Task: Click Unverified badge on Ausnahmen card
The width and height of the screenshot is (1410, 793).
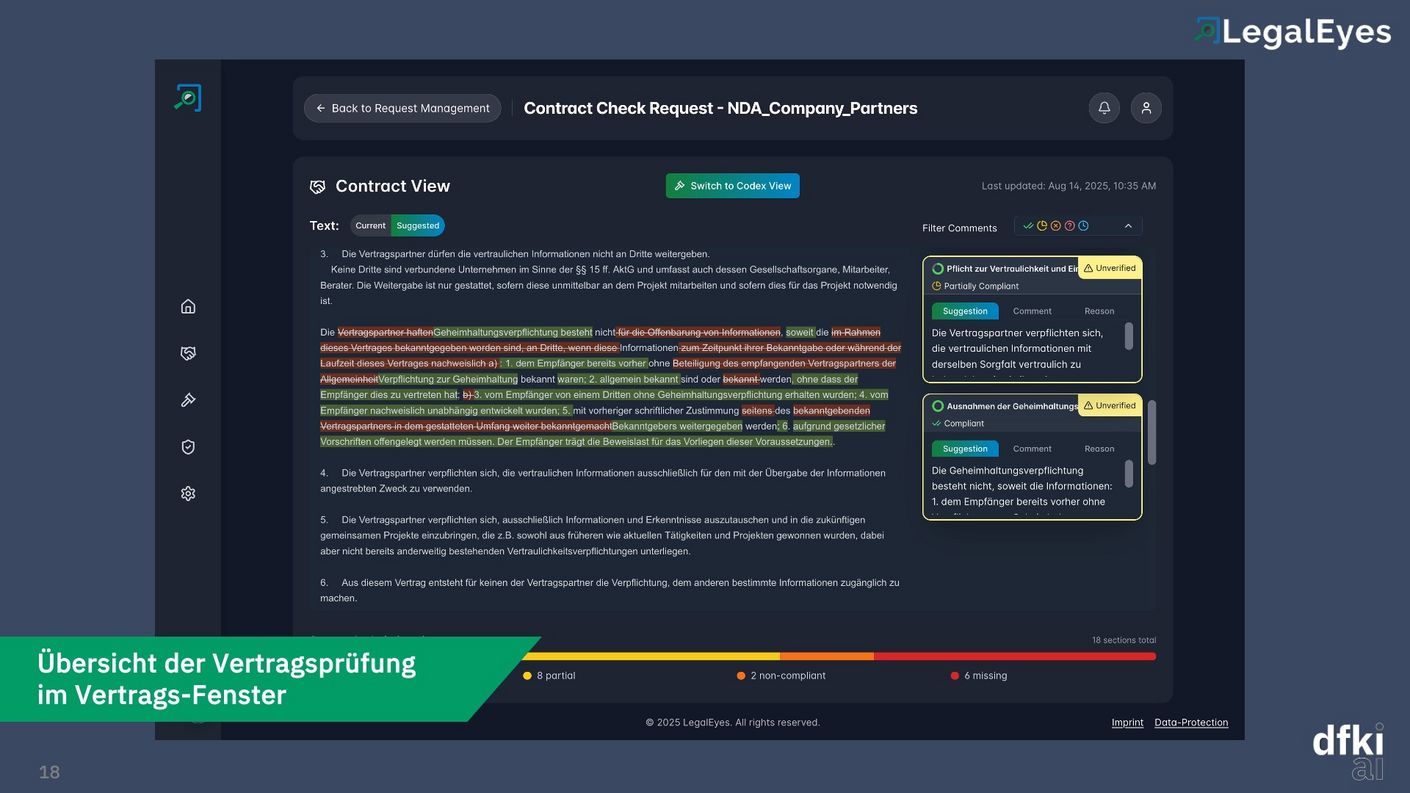Action: point(1109,406)
